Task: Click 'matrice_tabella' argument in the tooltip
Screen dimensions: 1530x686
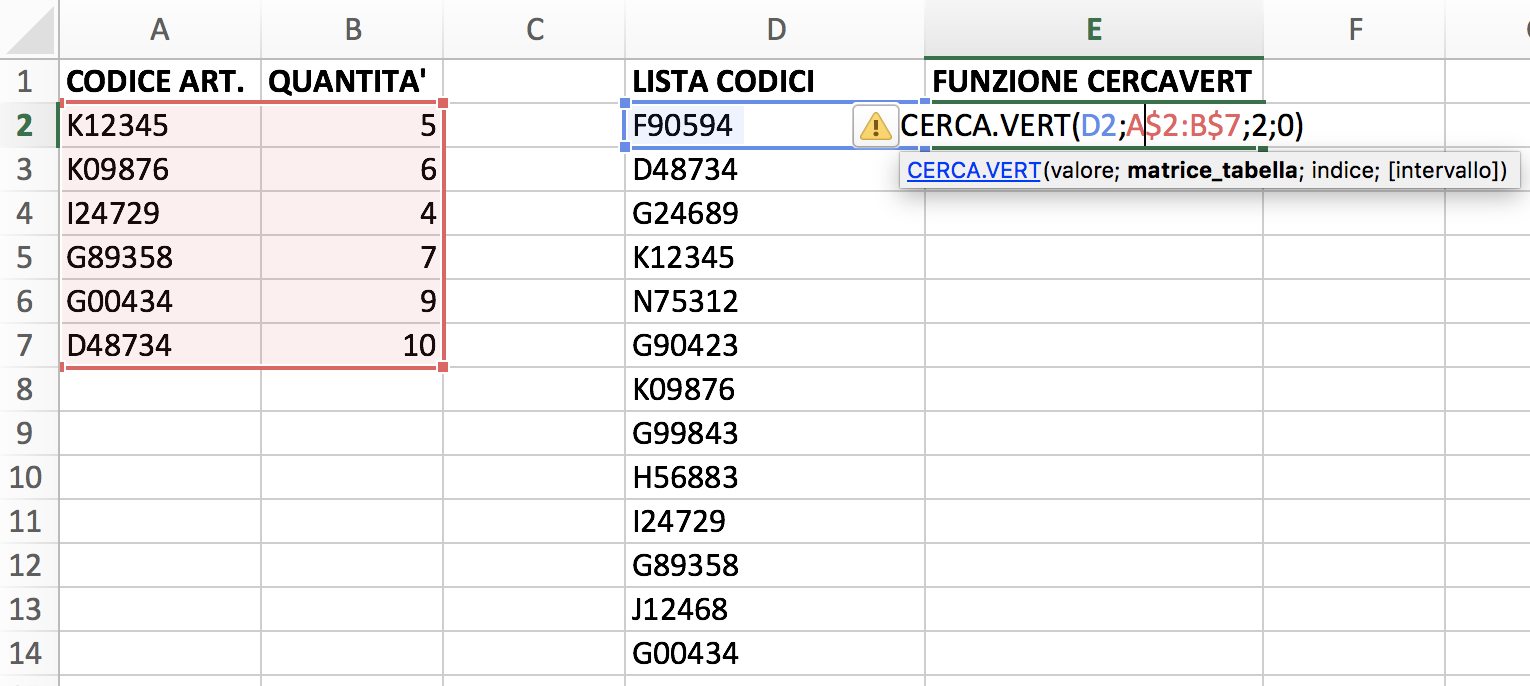Action: pos(1213,171)
